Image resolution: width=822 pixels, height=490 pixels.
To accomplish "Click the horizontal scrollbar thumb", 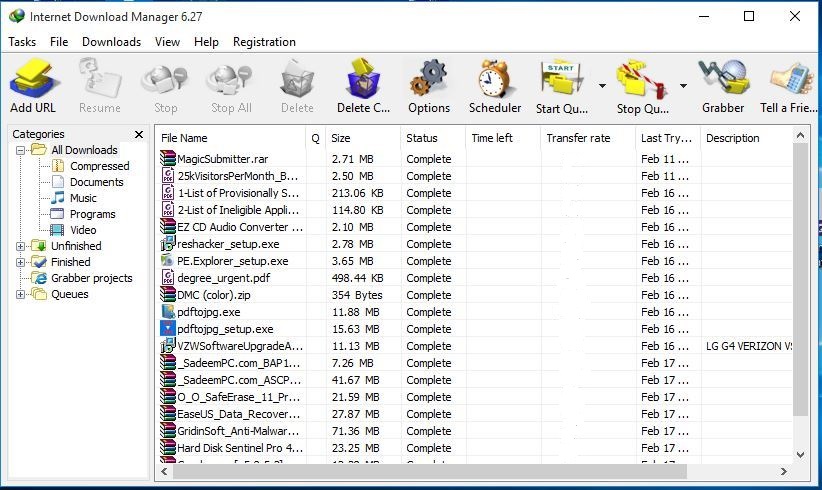I will tap(430, 472).
